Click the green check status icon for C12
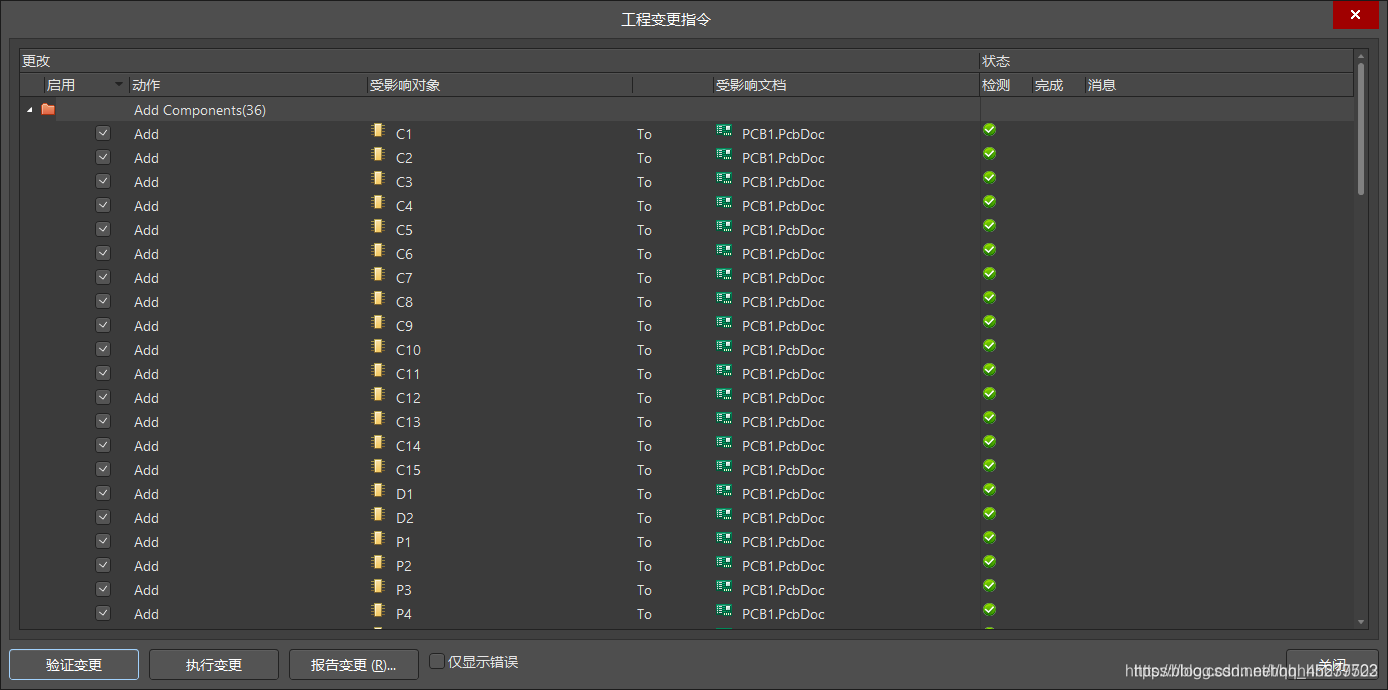This screenshot has height=690, width=1388. click(989, 393)
